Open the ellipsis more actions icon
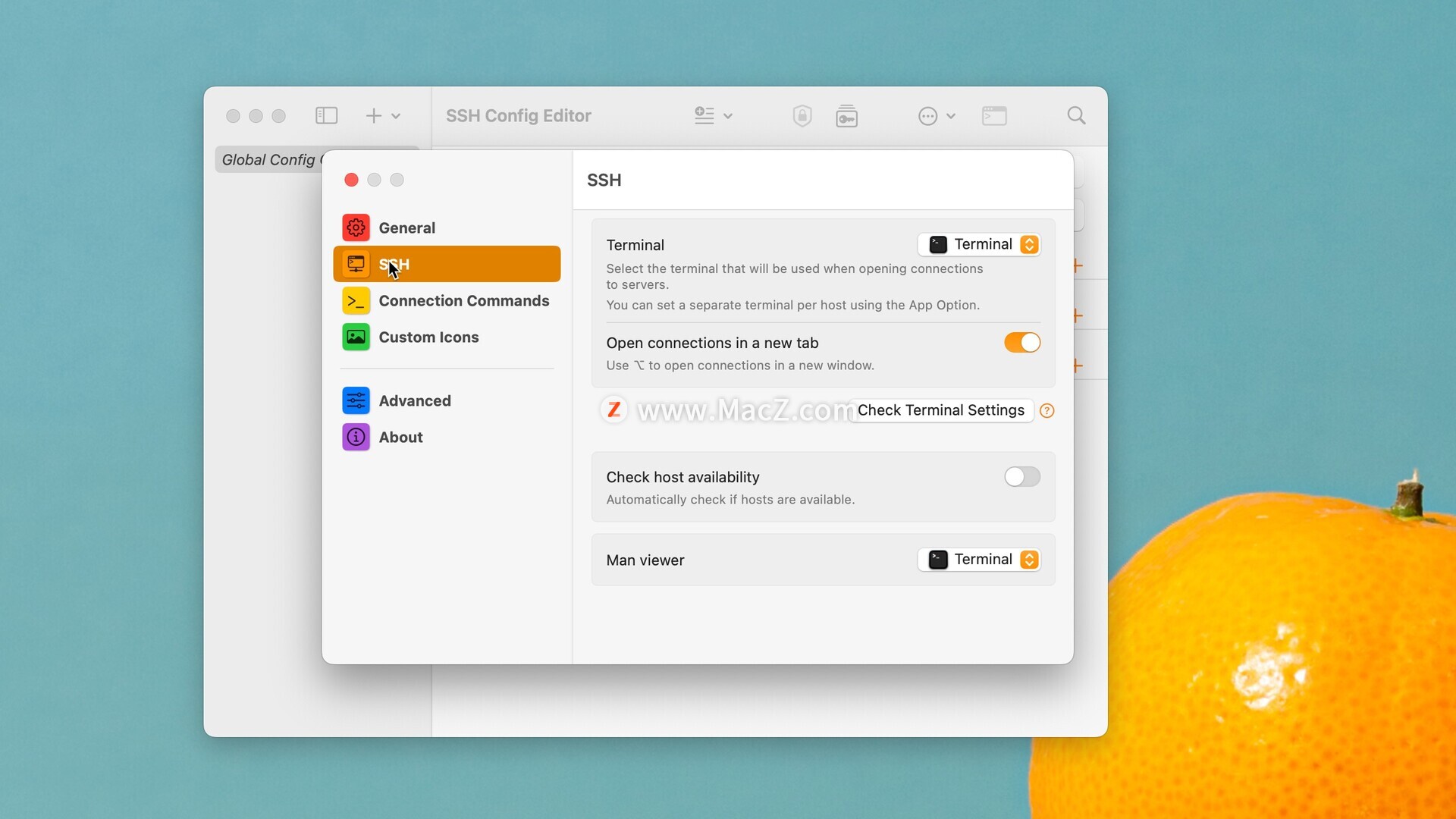 point(927,116)
